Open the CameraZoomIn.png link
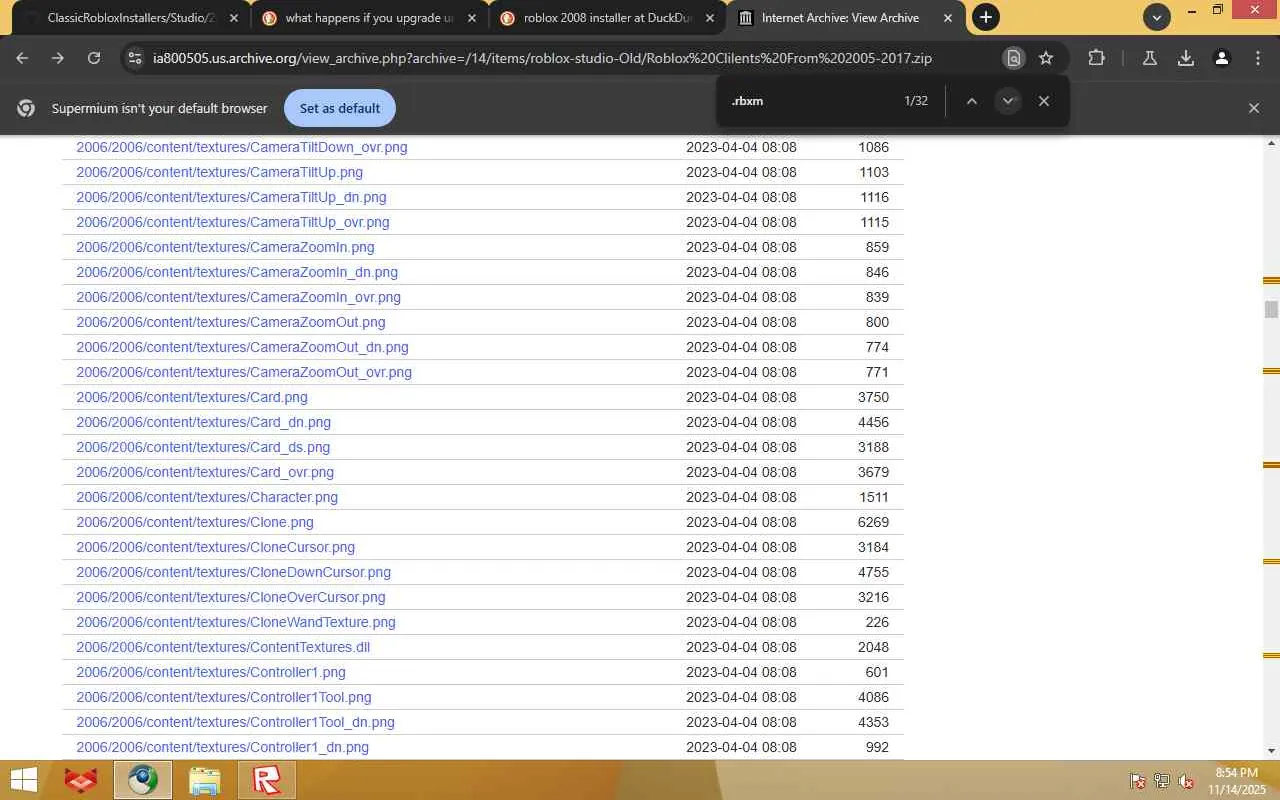The height and width of the screenshot is (800, 1280). pyautogui.click(x=225, y=247)
